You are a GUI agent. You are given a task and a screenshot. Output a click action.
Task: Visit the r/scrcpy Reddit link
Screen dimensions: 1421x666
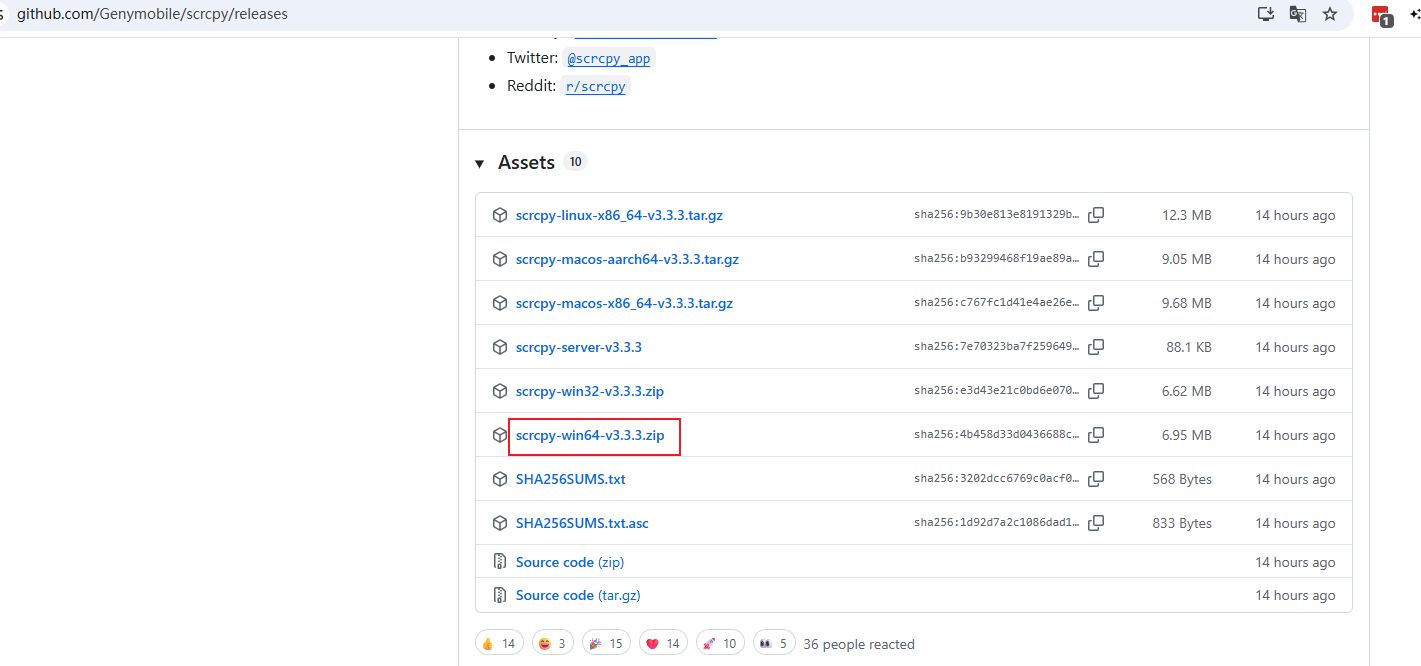[596, 87]
